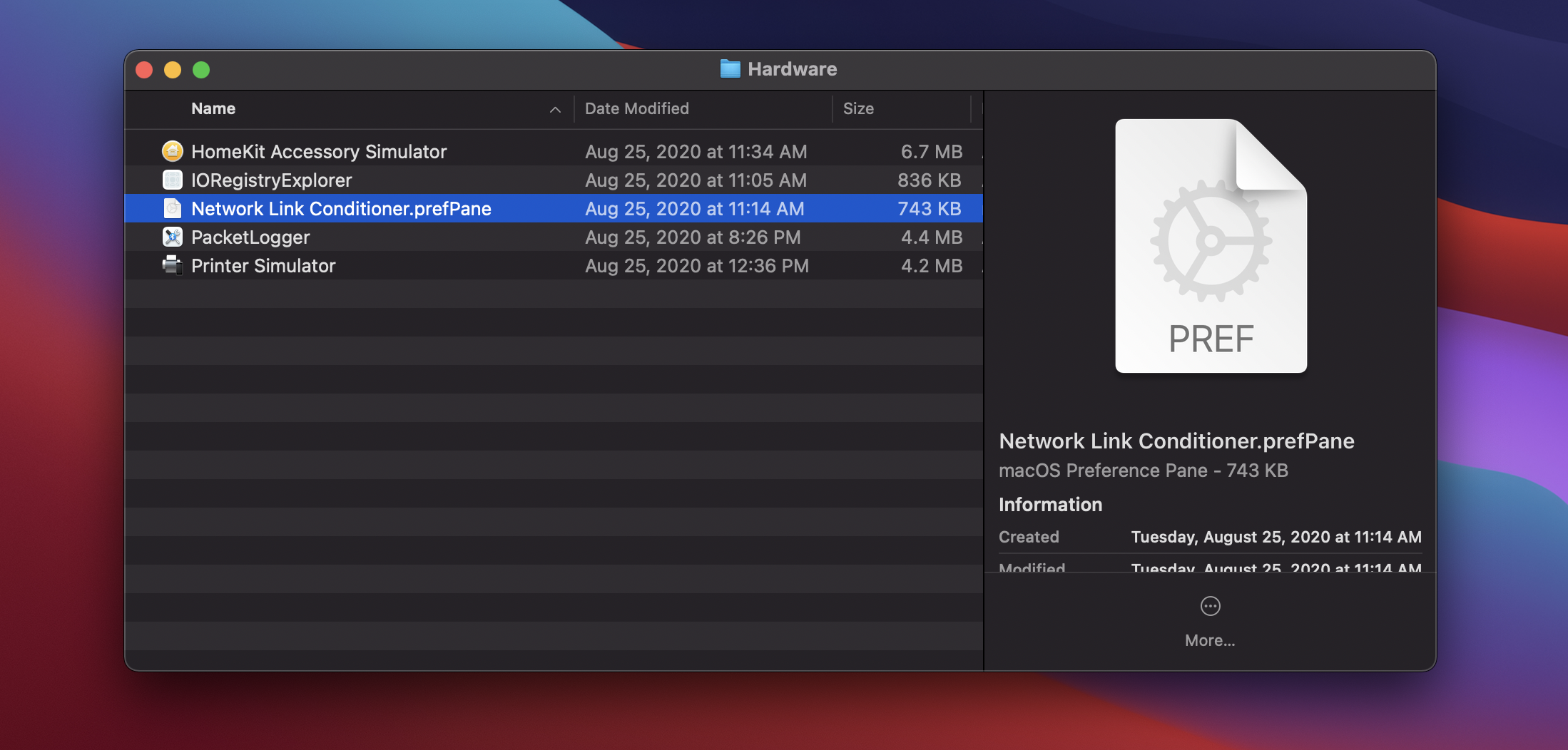
Task: Select the HomeKit Accessory Simulator name
Action: [x=319, y=151]
